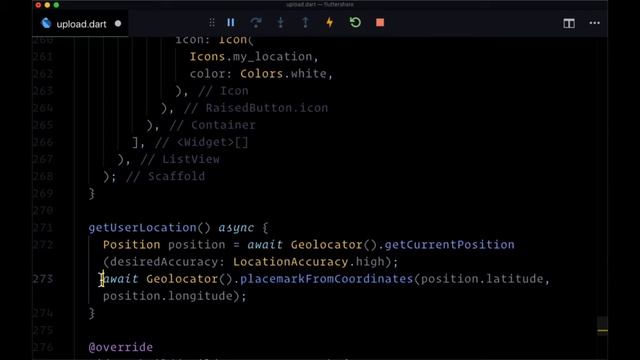Click the // ListView closing comment
Image resolution: width=640 pixels, height=360 pixels.
[180, 159]
